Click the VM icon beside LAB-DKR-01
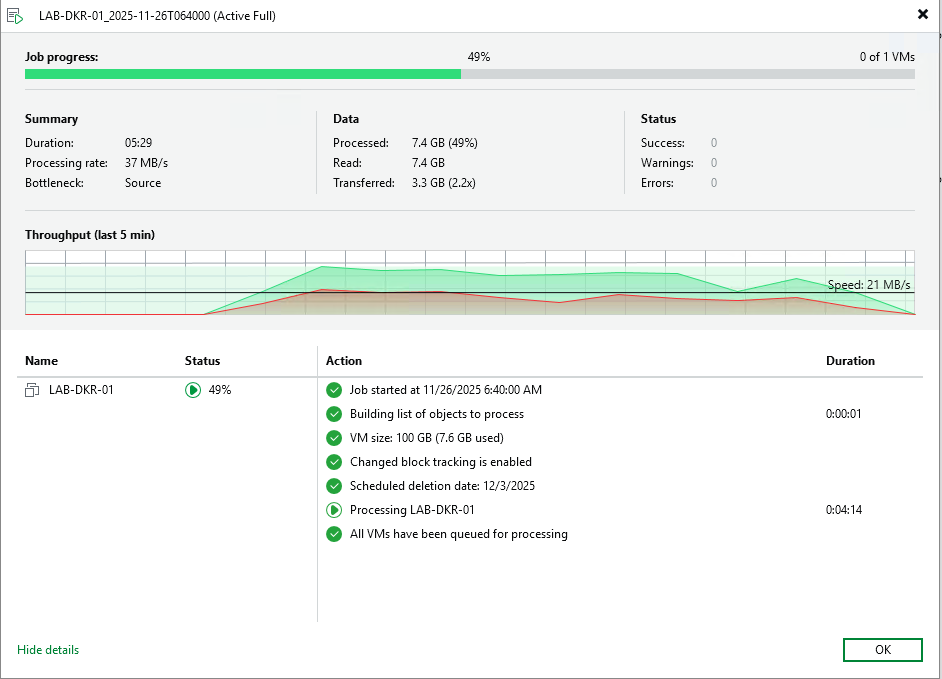 pyautogui.click(x=32, y=390)
